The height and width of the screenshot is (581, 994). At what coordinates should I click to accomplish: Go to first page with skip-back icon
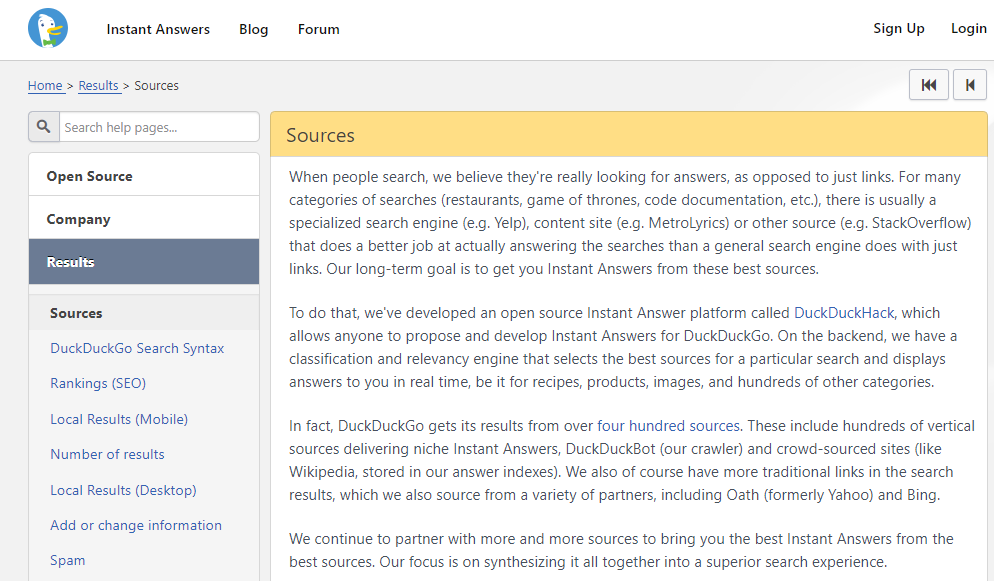pyautogui.click(x=929, y=85)
